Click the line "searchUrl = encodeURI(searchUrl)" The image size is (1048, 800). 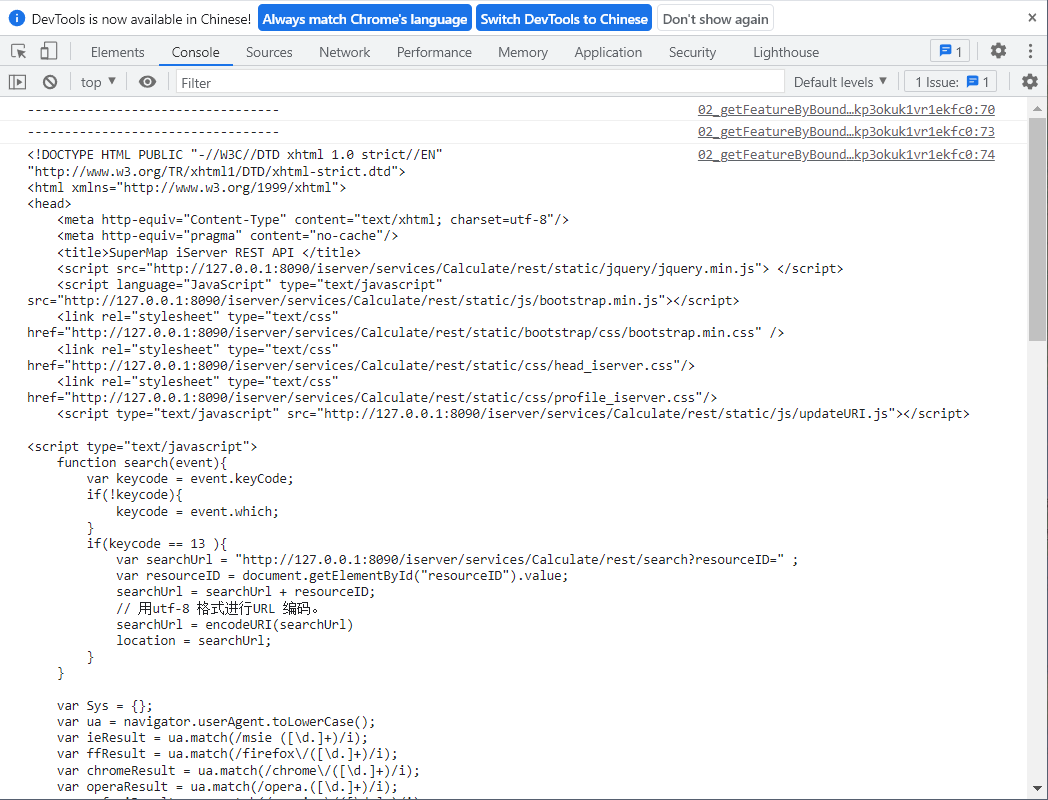click(235, 624)
